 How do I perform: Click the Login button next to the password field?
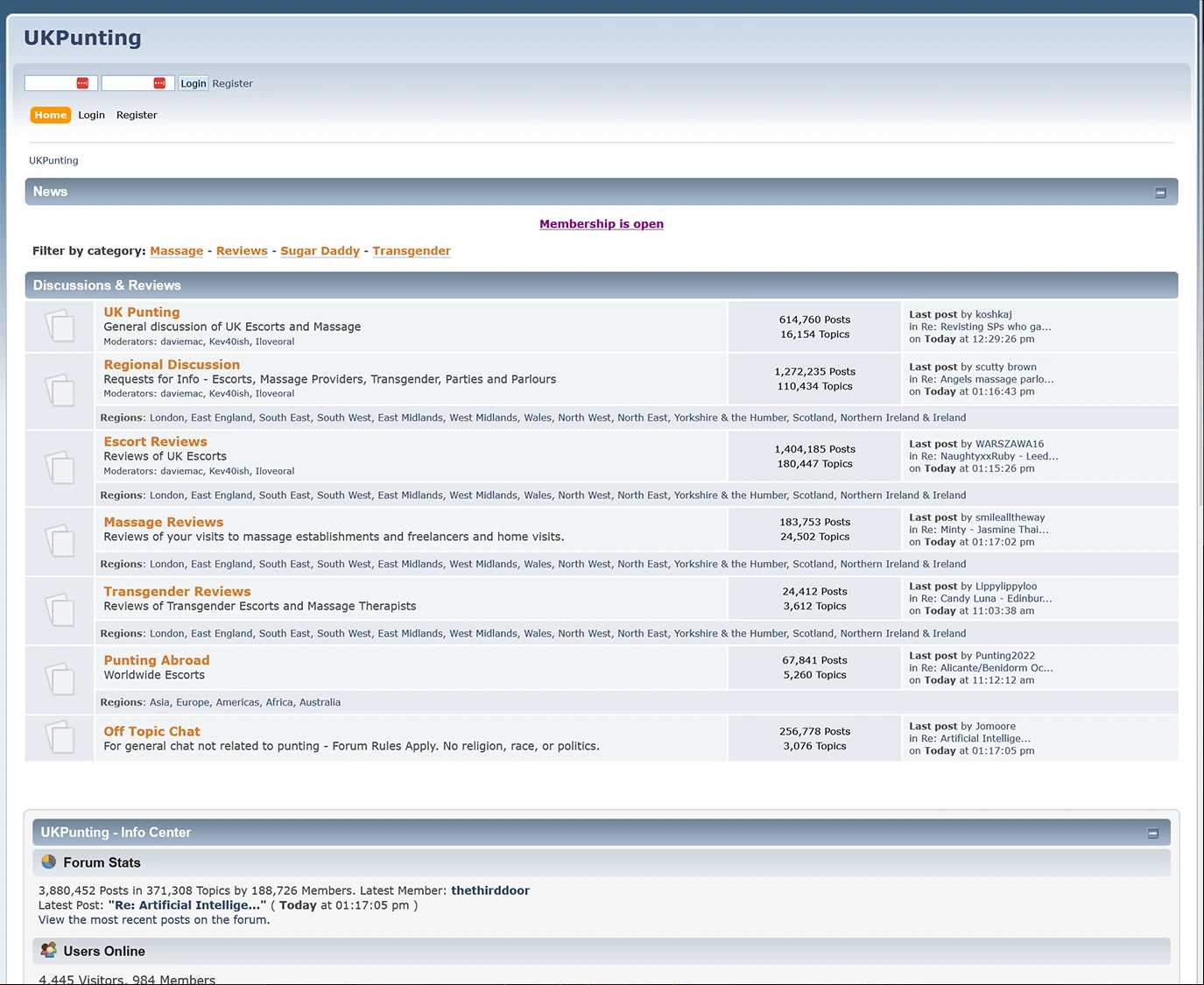[x=194, y=83]
